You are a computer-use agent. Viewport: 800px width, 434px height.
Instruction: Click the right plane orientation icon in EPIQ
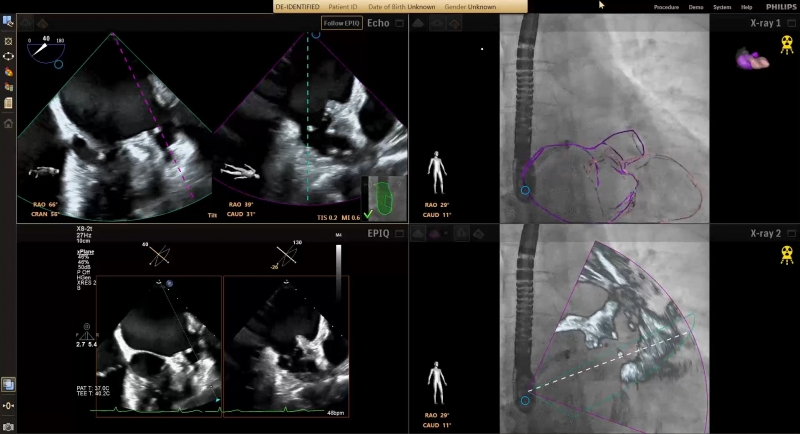pos(287,254)
